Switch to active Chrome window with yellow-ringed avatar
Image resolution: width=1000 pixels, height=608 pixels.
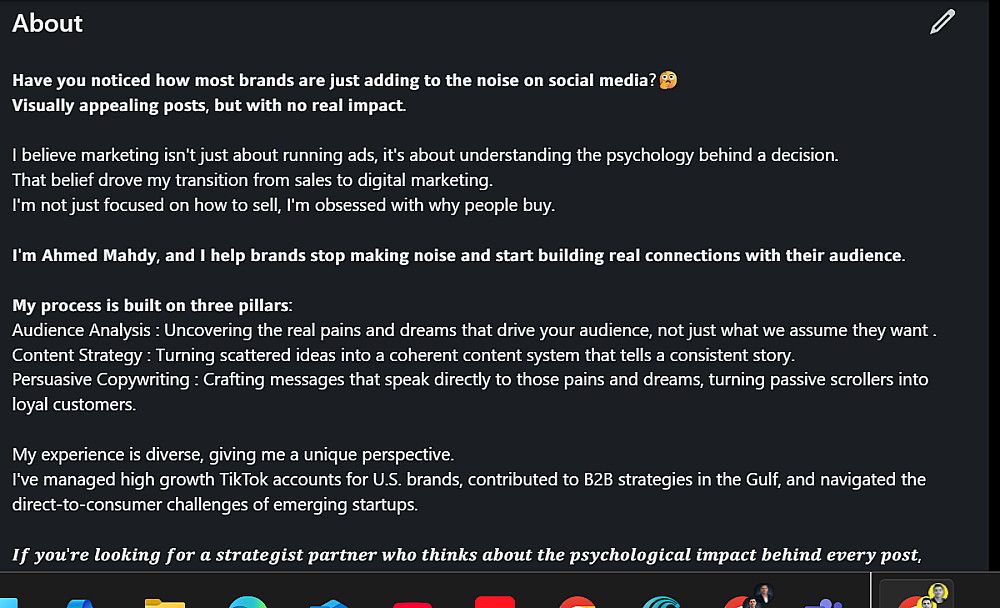[x=915, y=600]
